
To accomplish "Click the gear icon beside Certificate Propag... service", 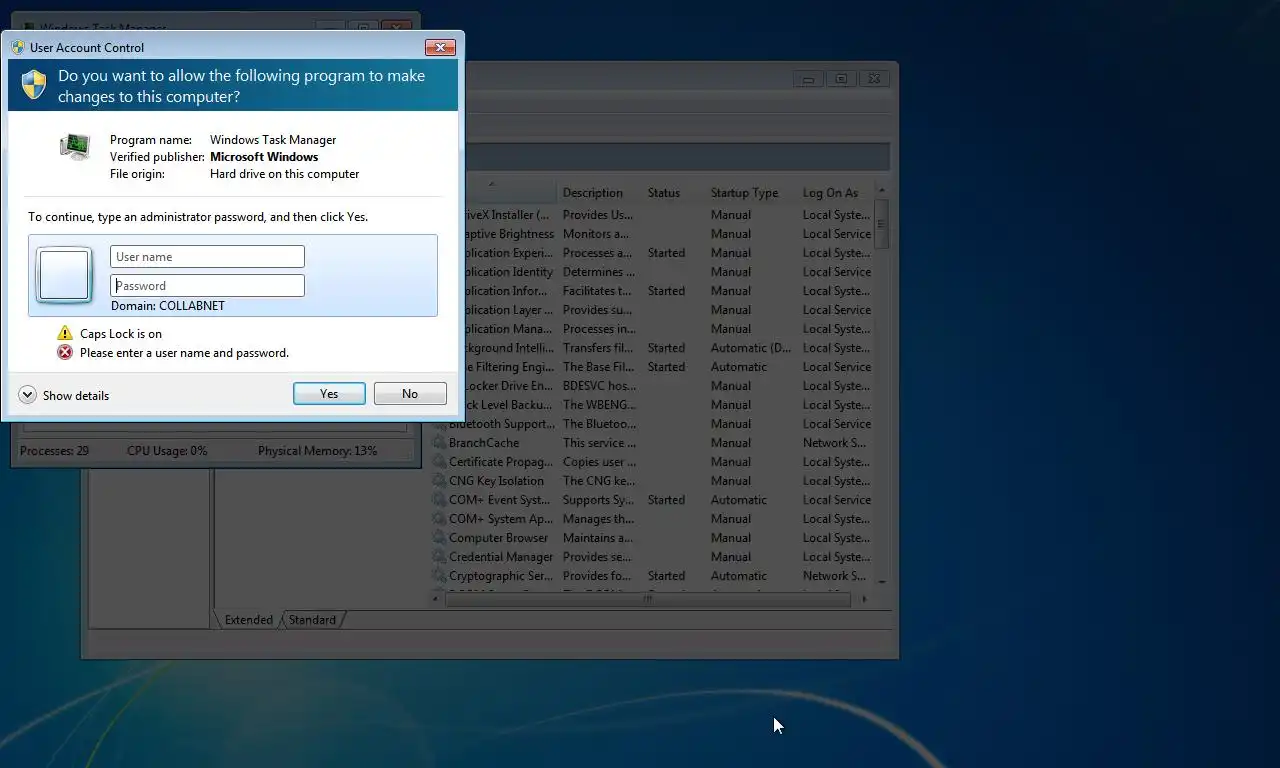I will (x=439, y=462).
